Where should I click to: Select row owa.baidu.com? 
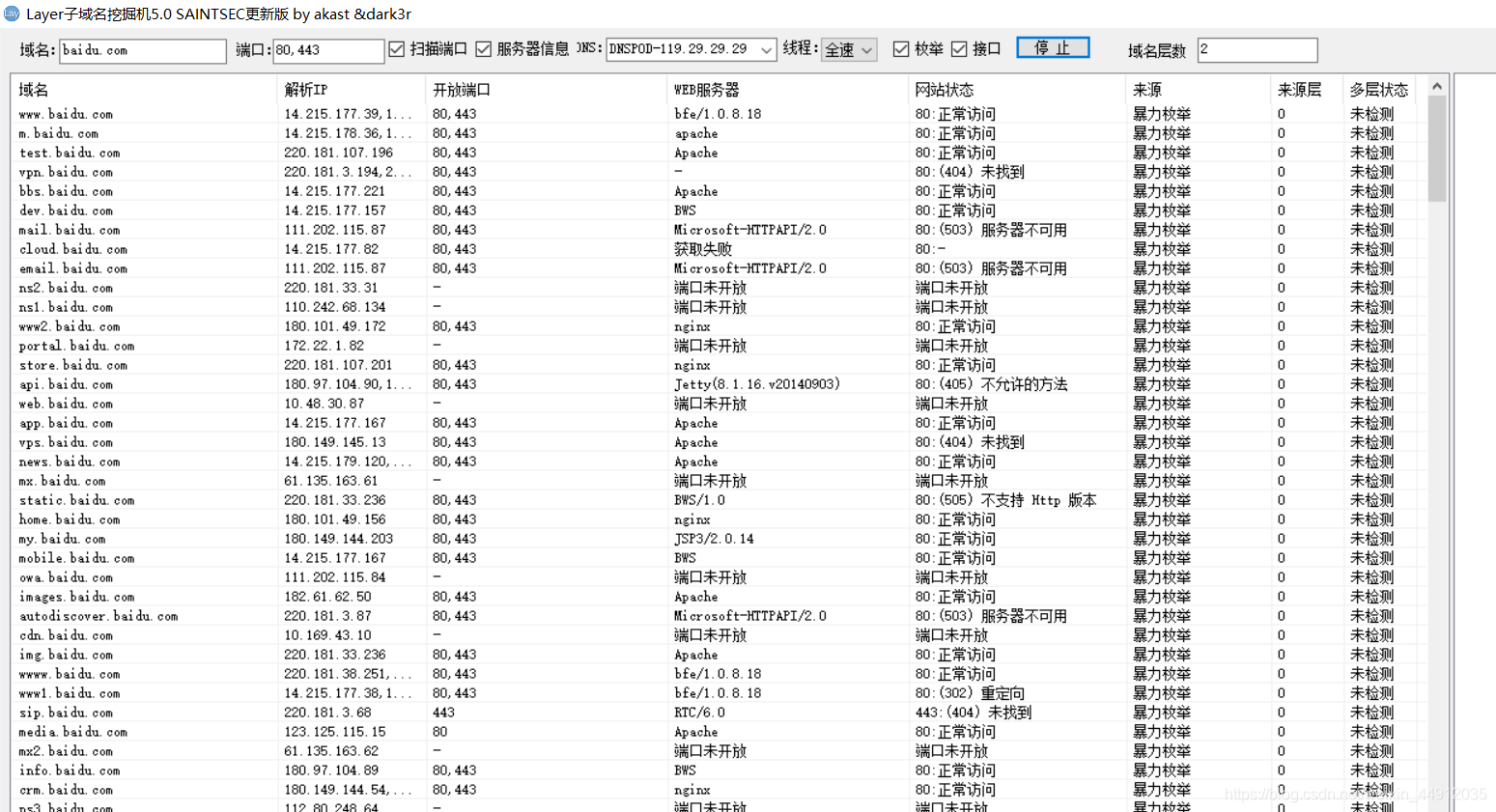click(x=719, y=577)
